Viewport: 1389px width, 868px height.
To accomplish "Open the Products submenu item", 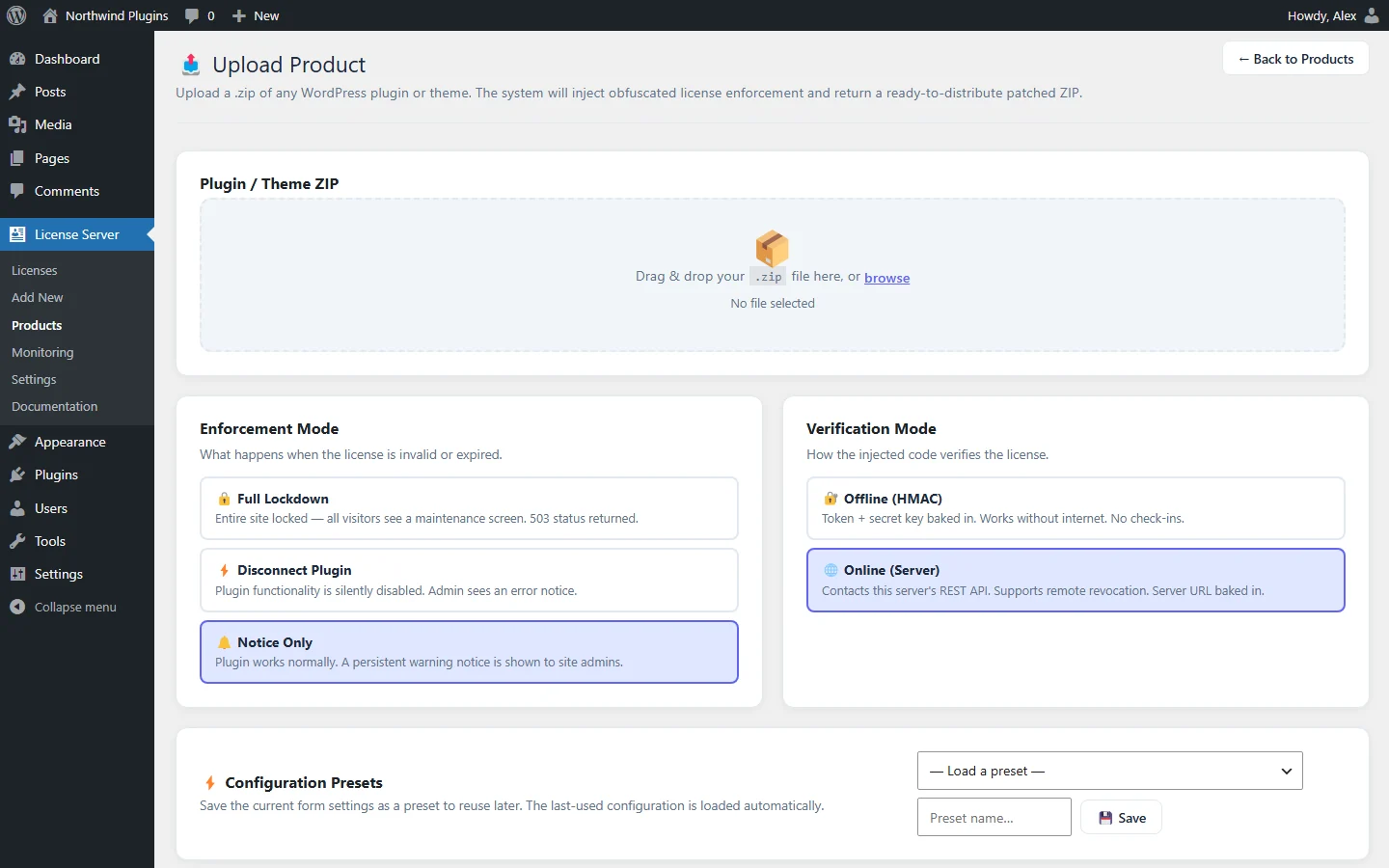I will pyautogui.click(x=37, y=326).
